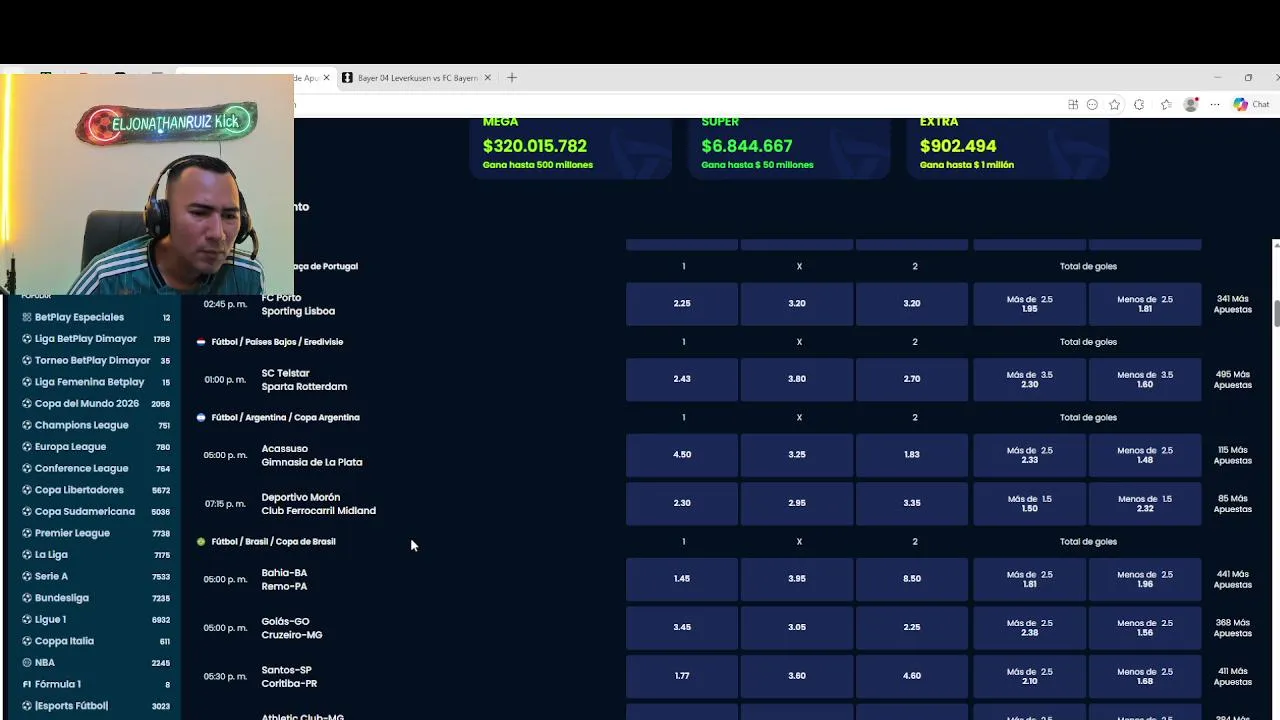Open 411 Más Apuestas for Santos-SP match
Viewport: 1280px width, 720px height.
(x=1232, y=676)
